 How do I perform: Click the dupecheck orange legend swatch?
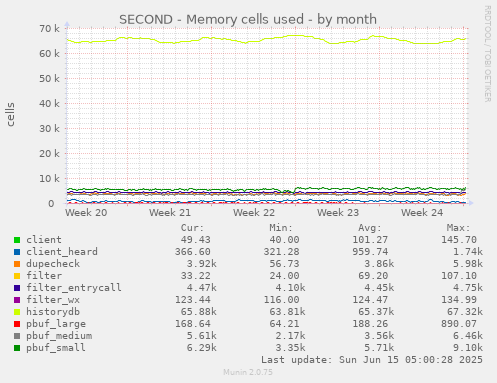click(17, 264)
